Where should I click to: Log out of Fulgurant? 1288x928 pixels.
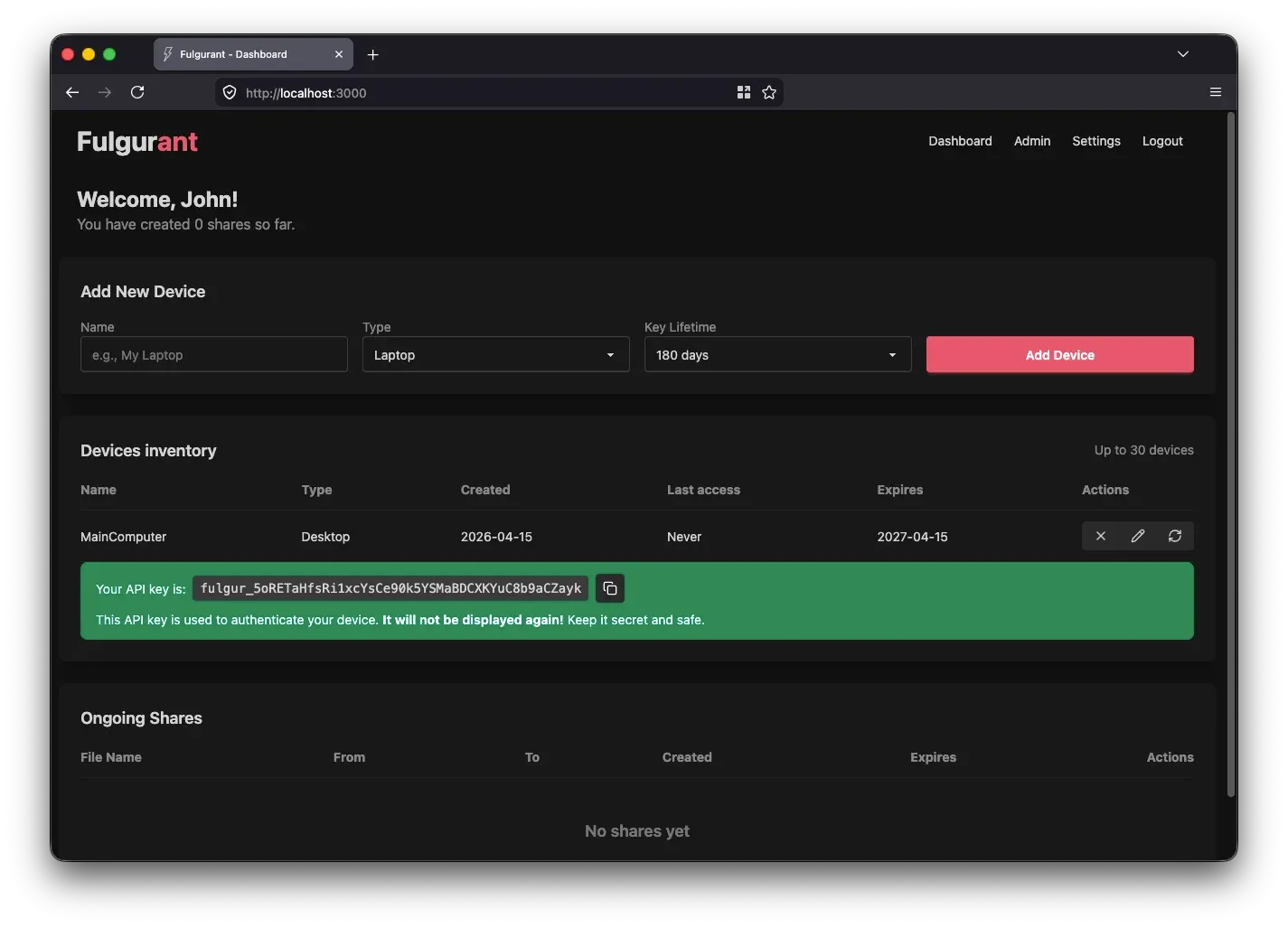pyautogui.click(x=1162, y=141)
